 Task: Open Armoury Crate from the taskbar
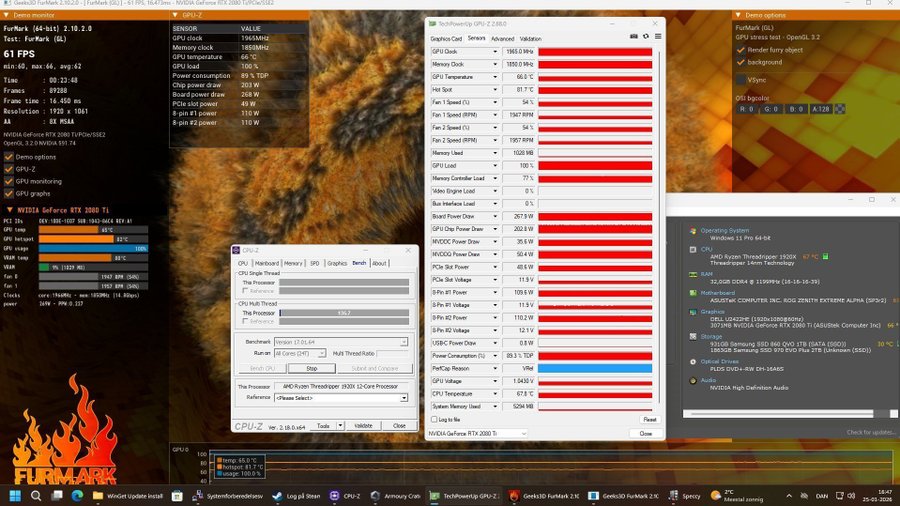(x=397, y=495)
